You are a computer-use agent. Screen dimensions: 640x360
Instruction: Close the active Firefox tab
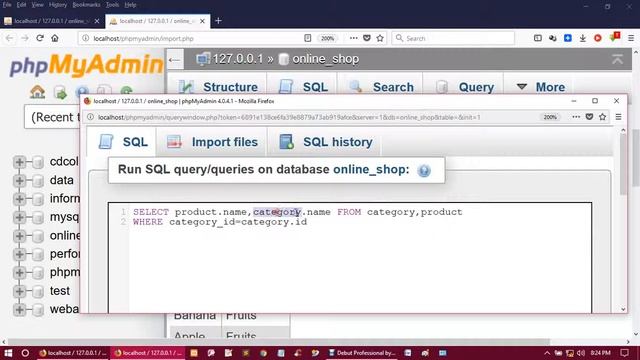(202, 21)
